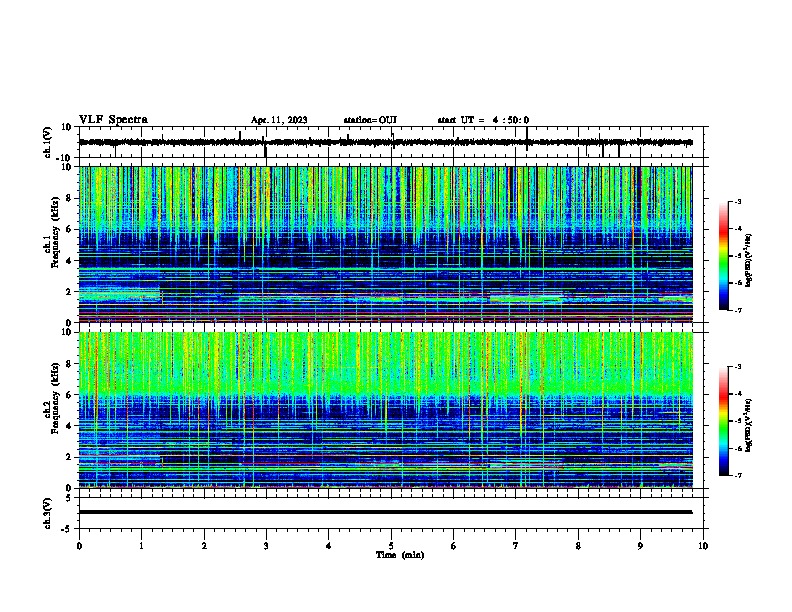
Task: Click the date 'Apr. 11, 2023'
Action: [279, 120]
